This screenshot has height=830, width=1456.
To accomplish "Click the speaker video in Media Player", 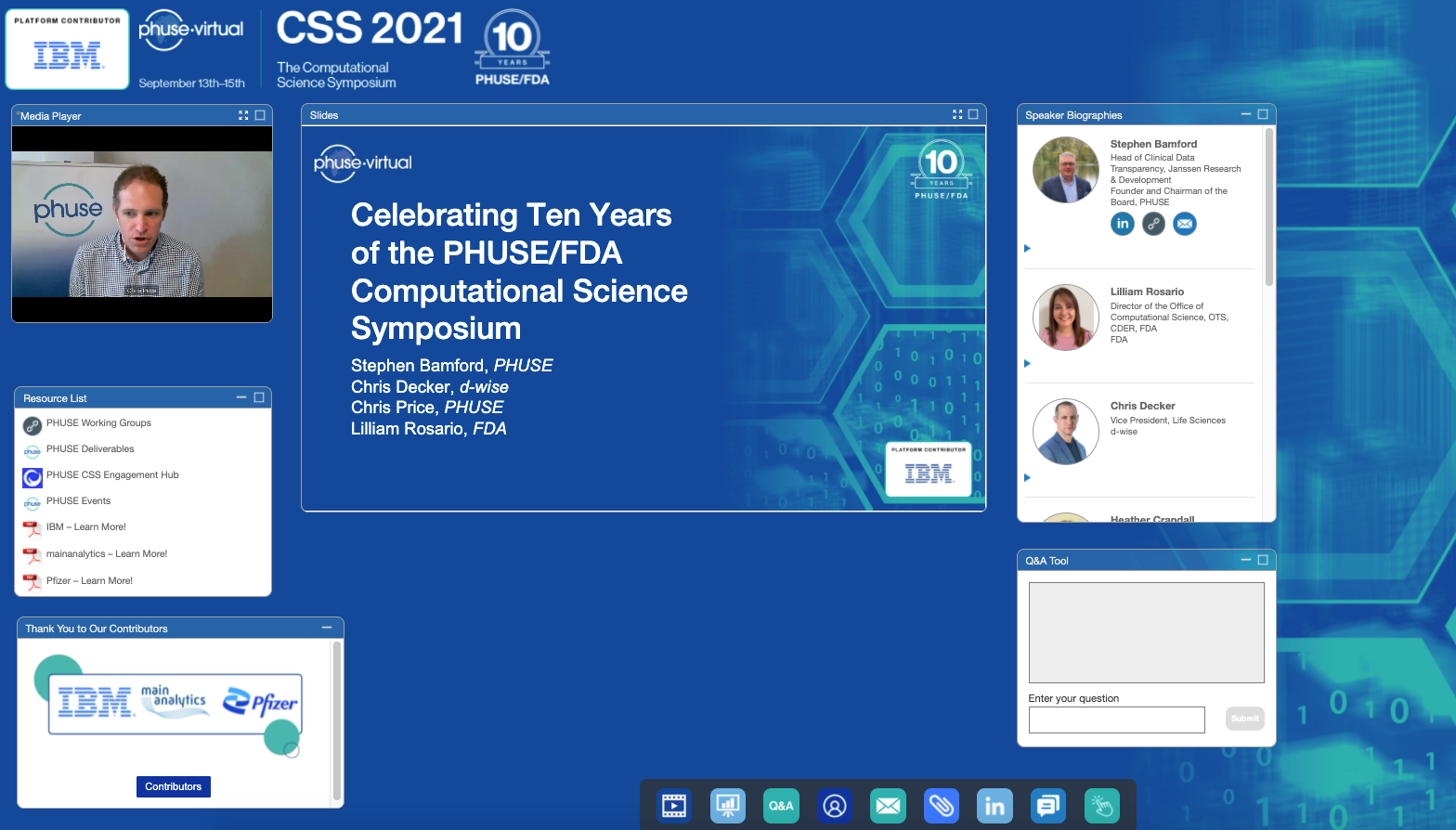I will pos(142,224).
